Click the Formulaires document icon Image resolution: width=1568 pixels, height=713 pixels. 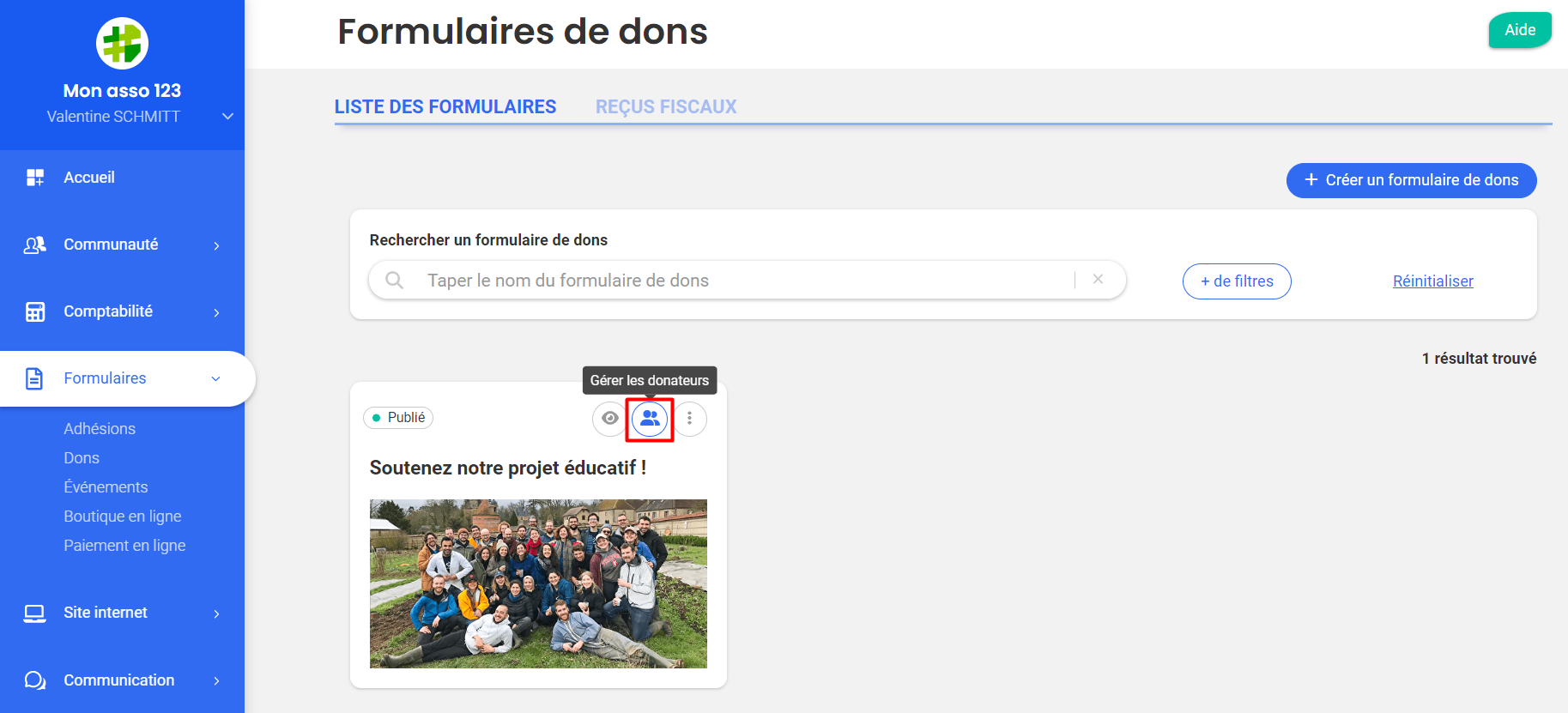[x=34, y=378]
